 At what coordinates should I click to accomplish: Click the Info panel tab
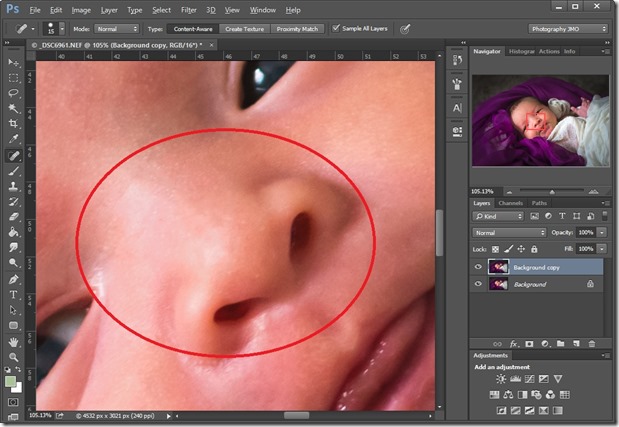click(569, 51)
